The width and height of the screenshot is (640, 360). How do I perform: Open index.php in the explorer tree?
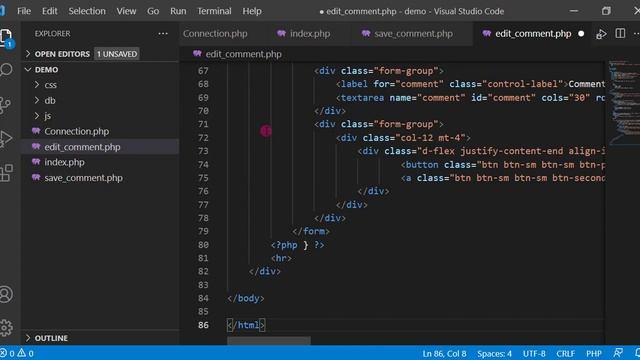(64, 162)
